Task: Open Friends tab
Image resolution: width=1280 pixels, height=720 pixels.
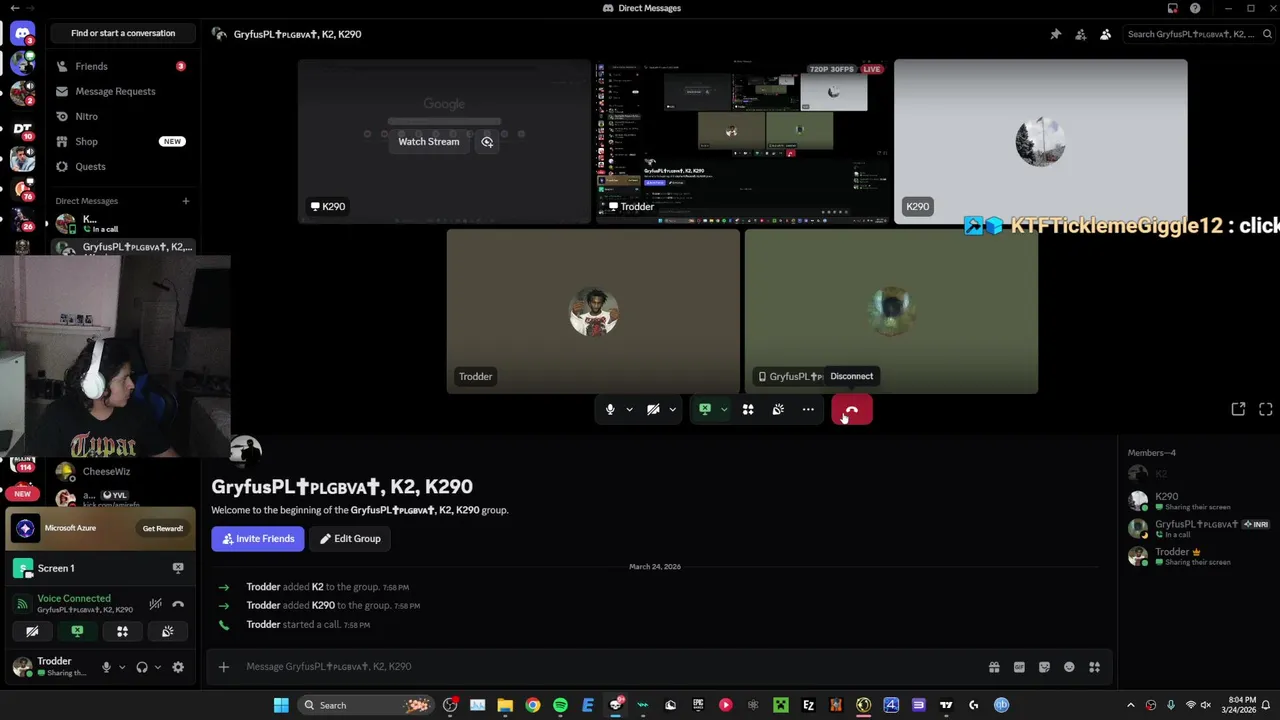Action: 121,66
